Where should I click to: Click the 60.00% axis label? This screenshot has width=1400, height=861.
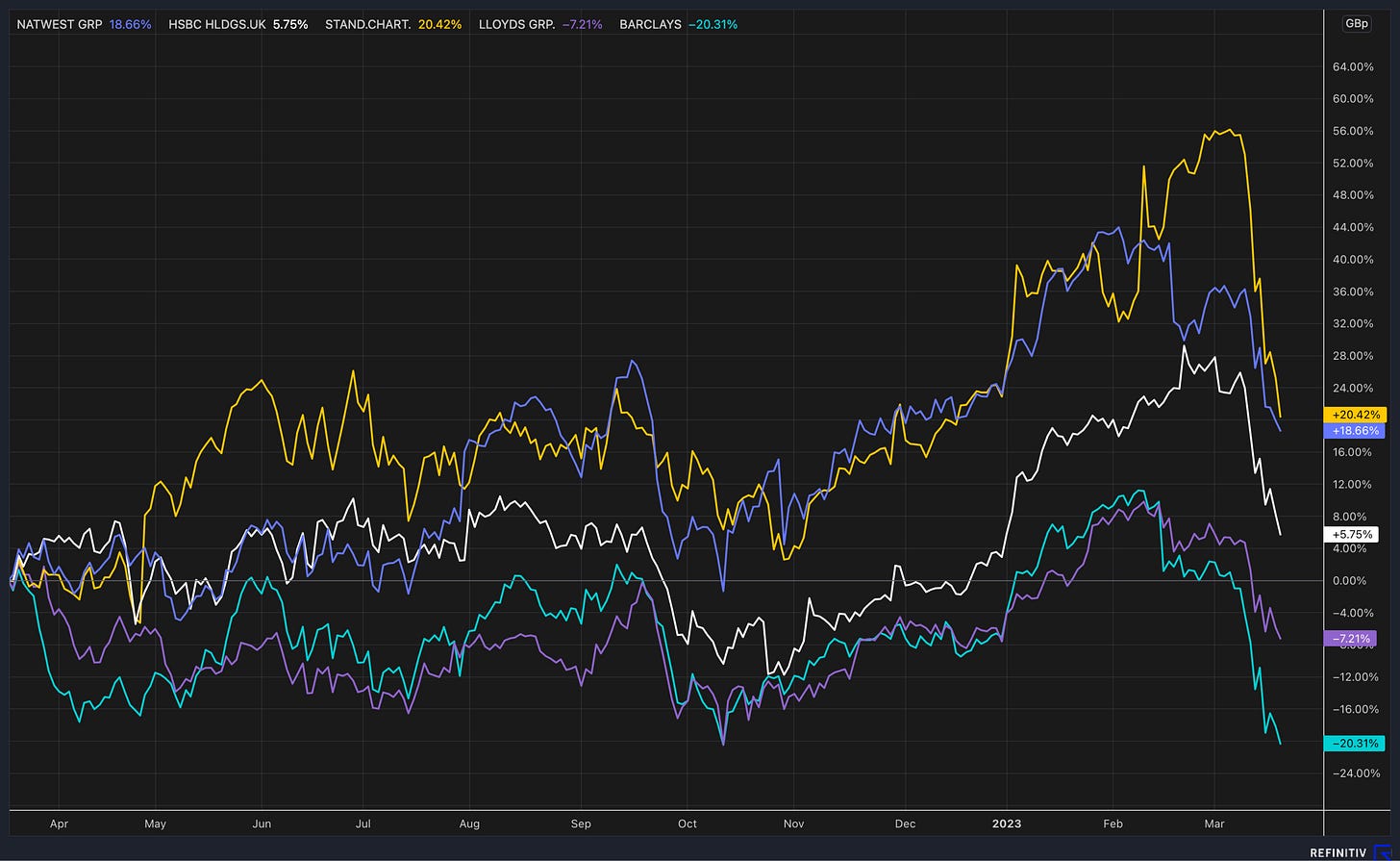[x=1353, y=99]
